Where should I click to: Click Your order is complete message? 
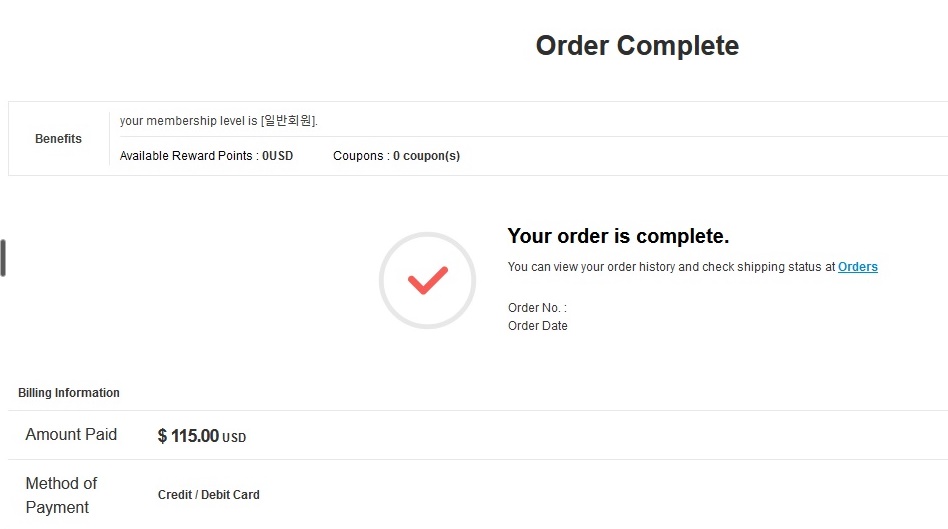(x=618, y=236)
